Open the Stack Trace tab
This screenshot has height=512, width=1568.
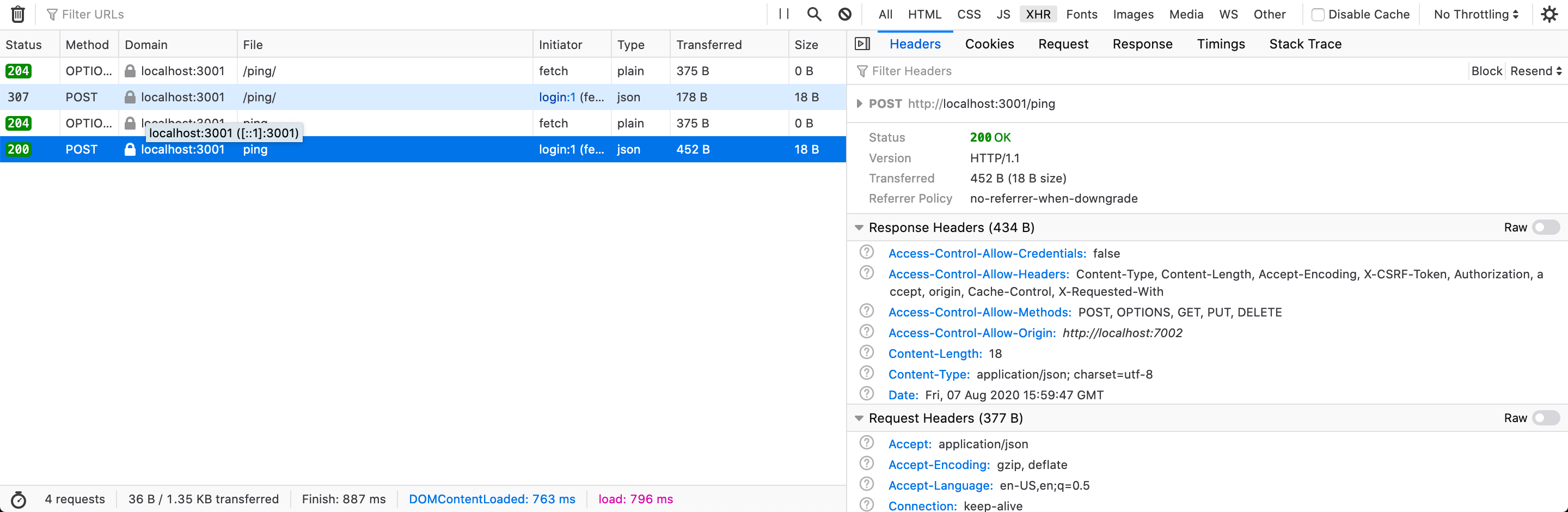[1305, 44]
